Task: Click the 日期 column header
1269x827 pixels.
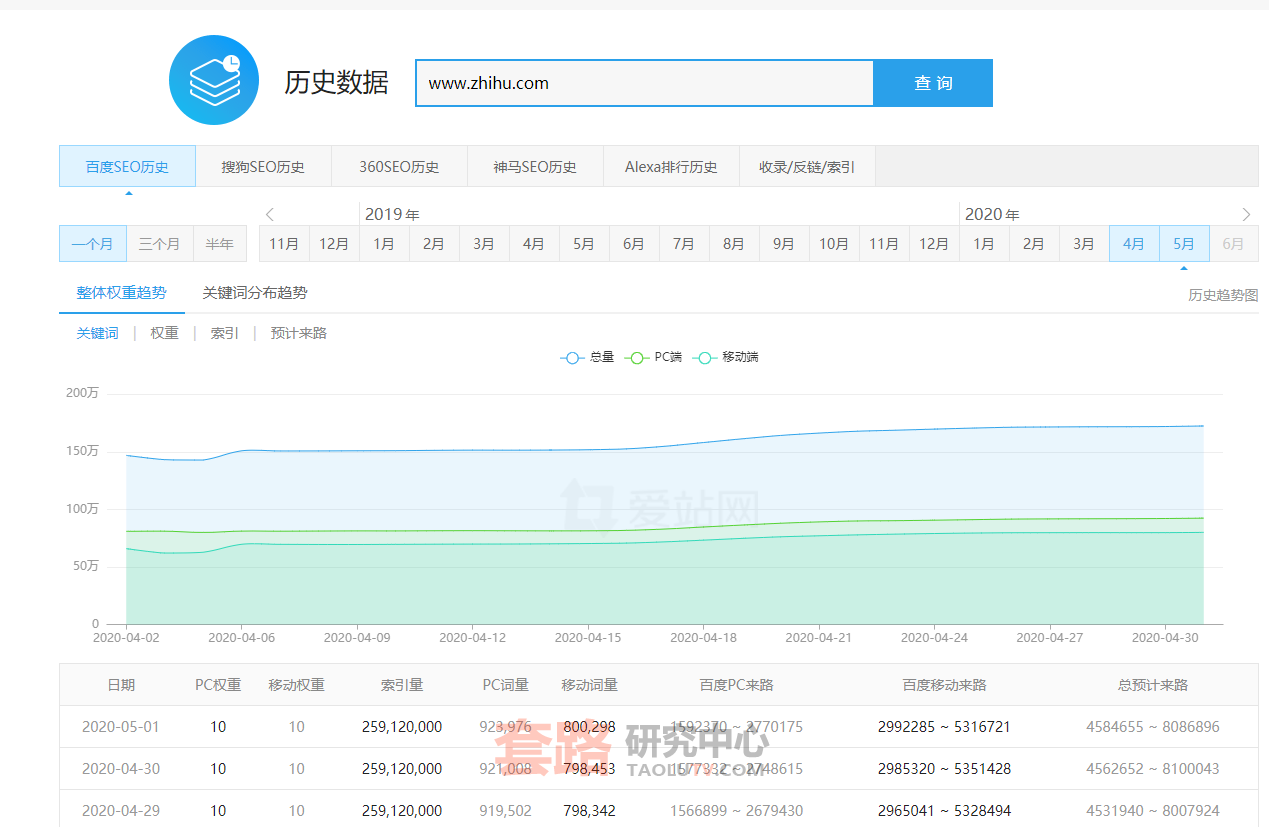Action: coord(121,685)
